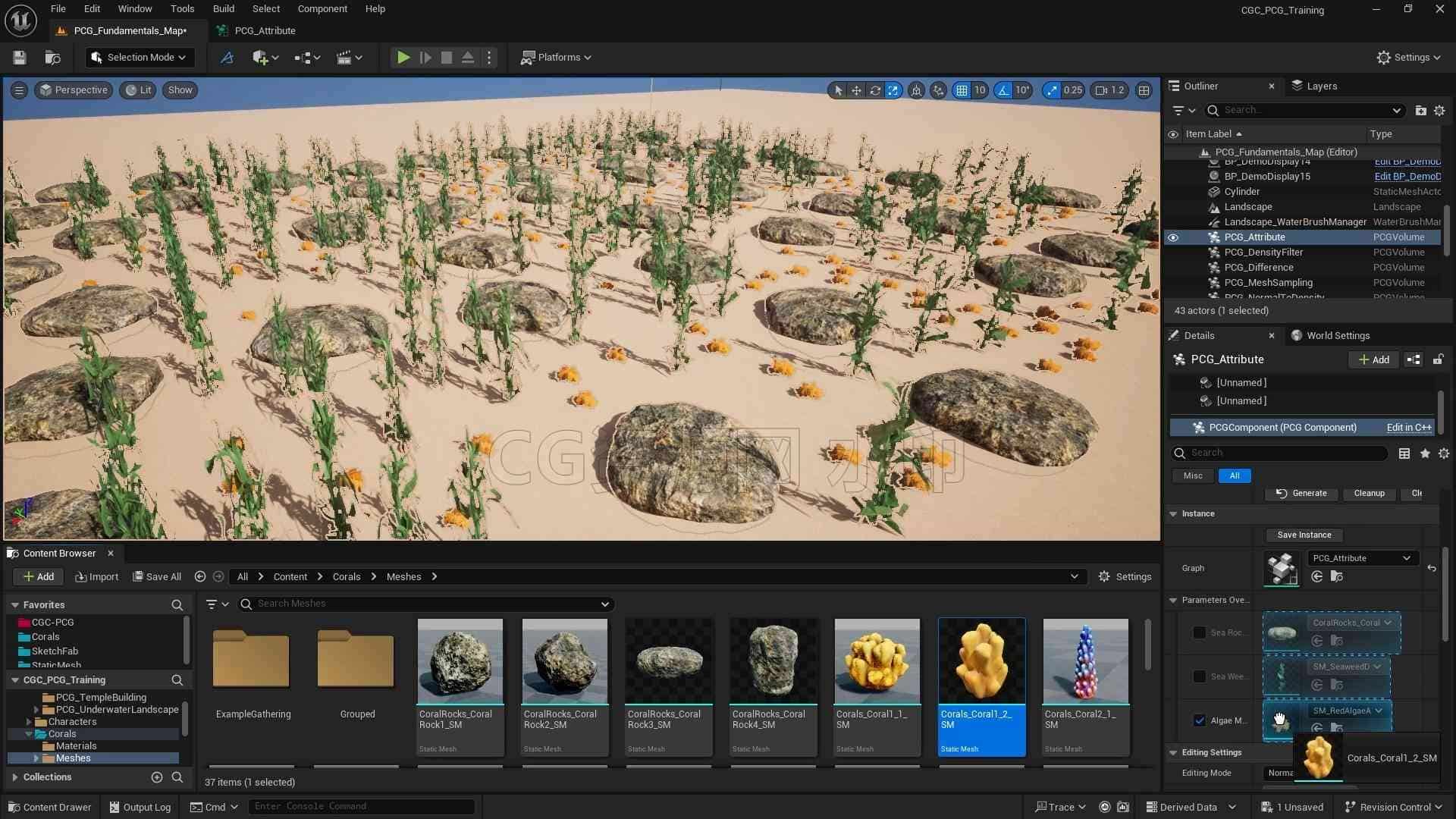The image size is (1456, 819).
Task: Select the Corals_Coral1_1_SM thumbnail
Action: [877, 661]
